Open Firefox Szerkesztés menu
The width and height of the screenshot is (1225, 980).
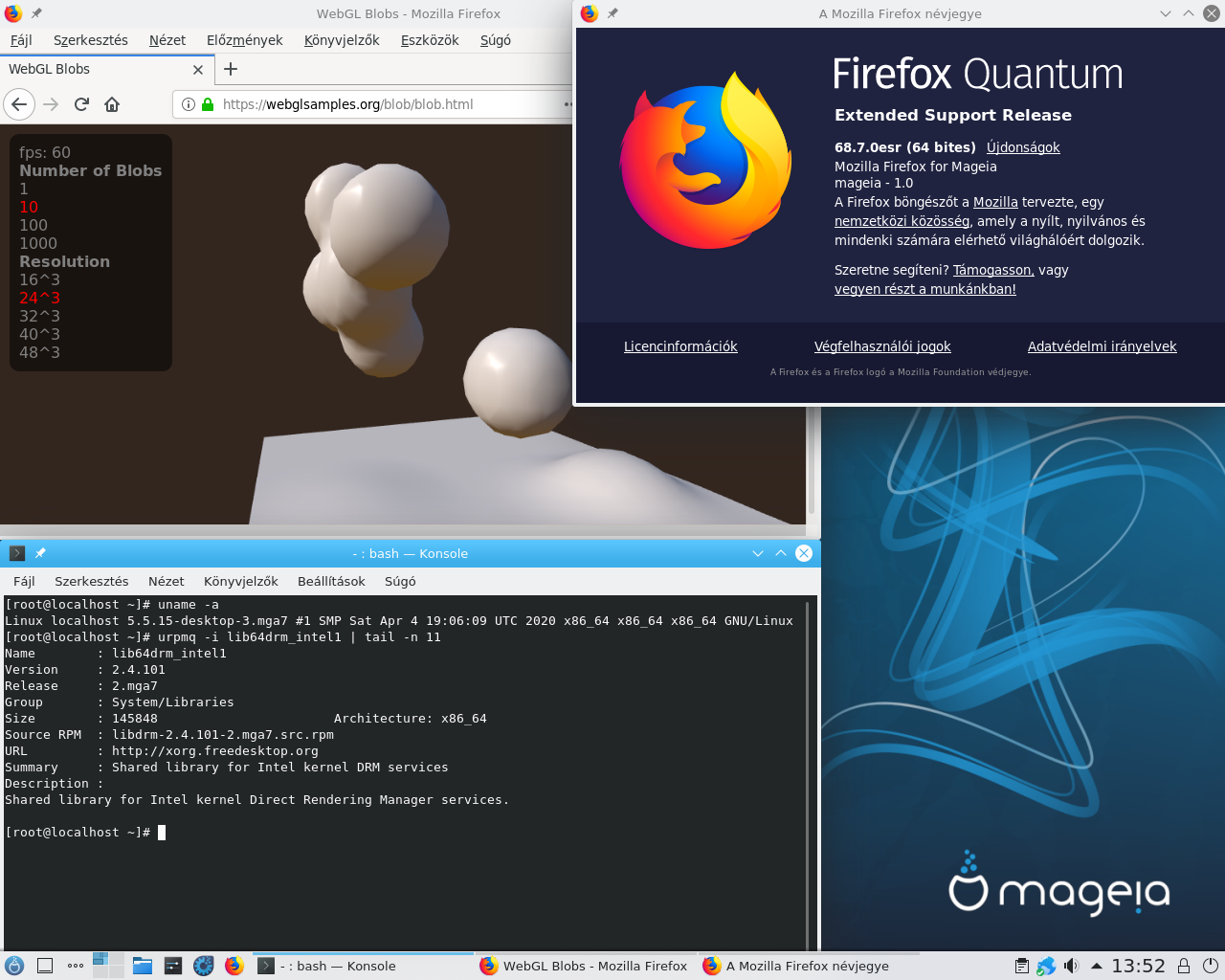(91, 40)
